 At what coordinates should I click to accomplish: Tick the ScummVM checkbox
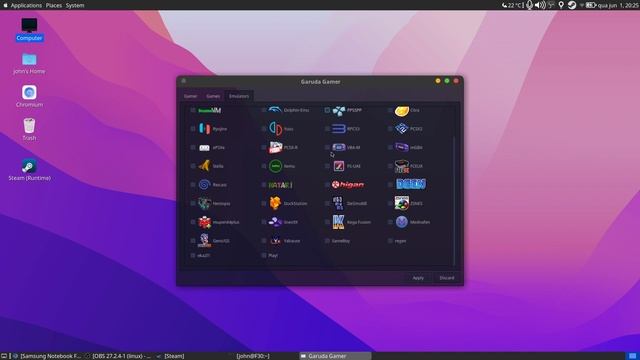193,110
